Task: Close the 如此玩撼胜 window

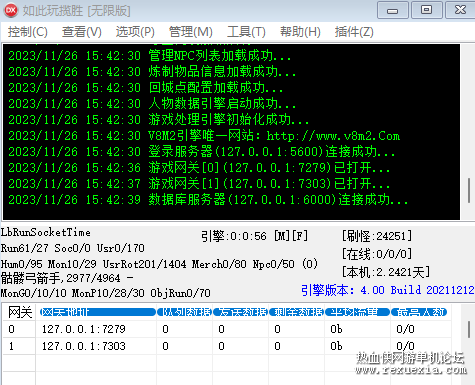Action: (x=461, y=10)
